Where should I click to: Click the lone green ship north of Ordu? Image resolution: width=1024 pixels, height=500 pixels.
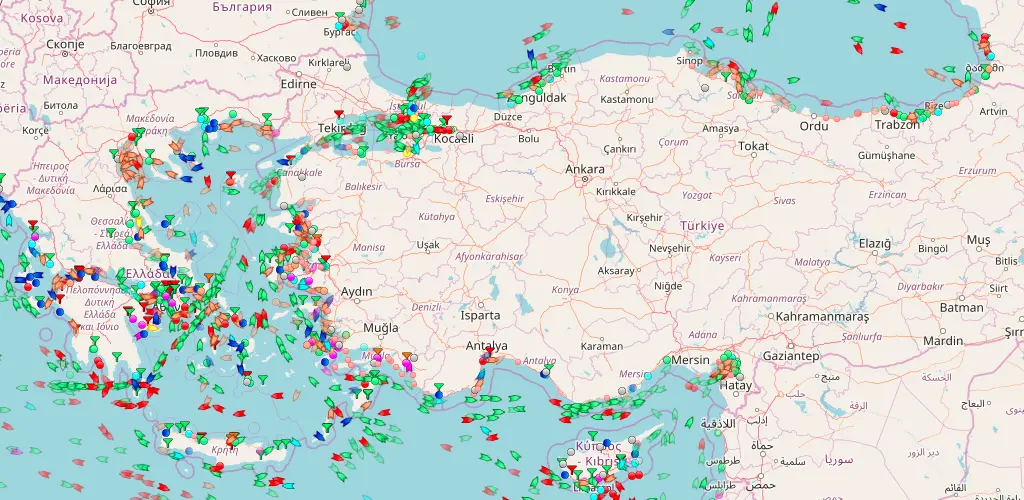[x=793, y=80]
